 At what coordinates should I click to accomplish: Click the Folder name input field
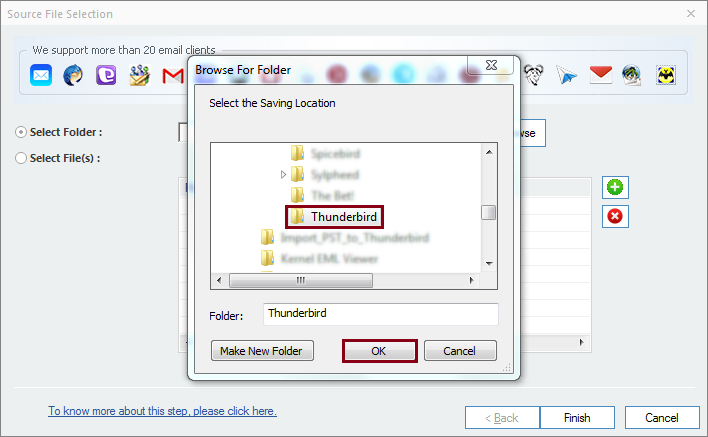coord(381,314)
